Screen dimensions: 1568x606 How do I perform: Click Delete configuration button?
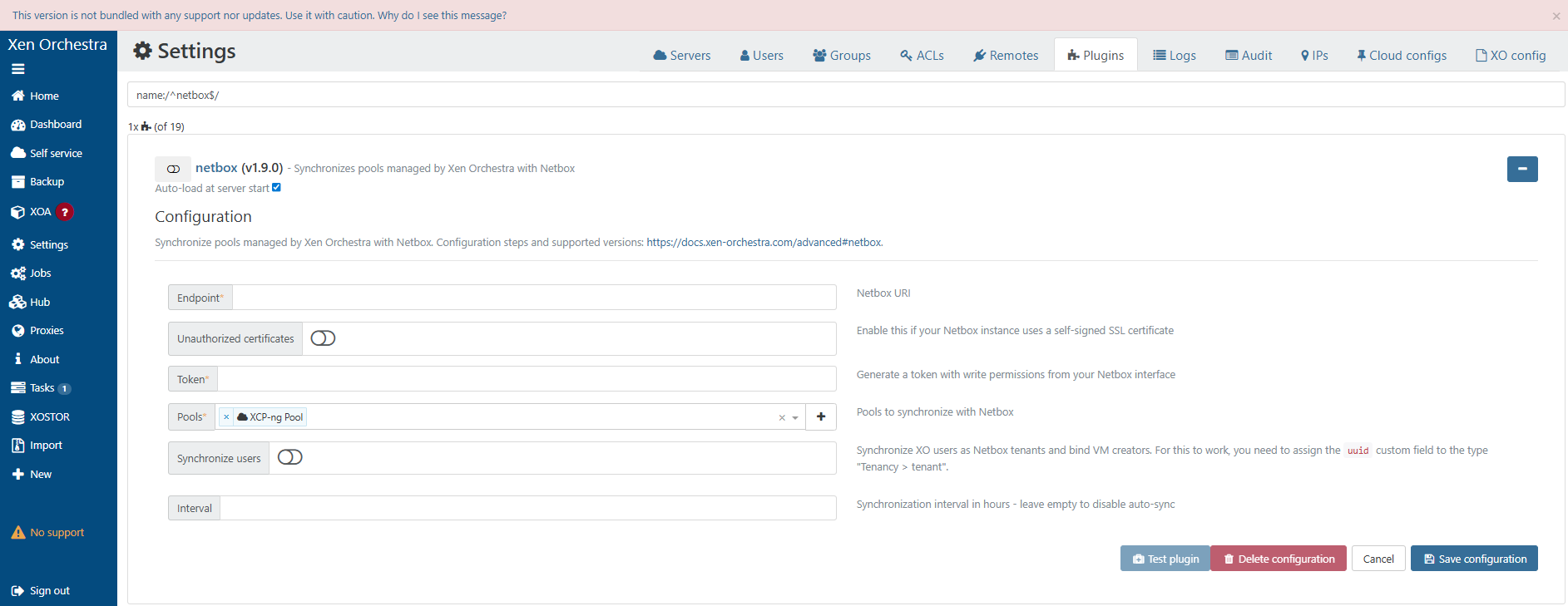[1279, 559]
